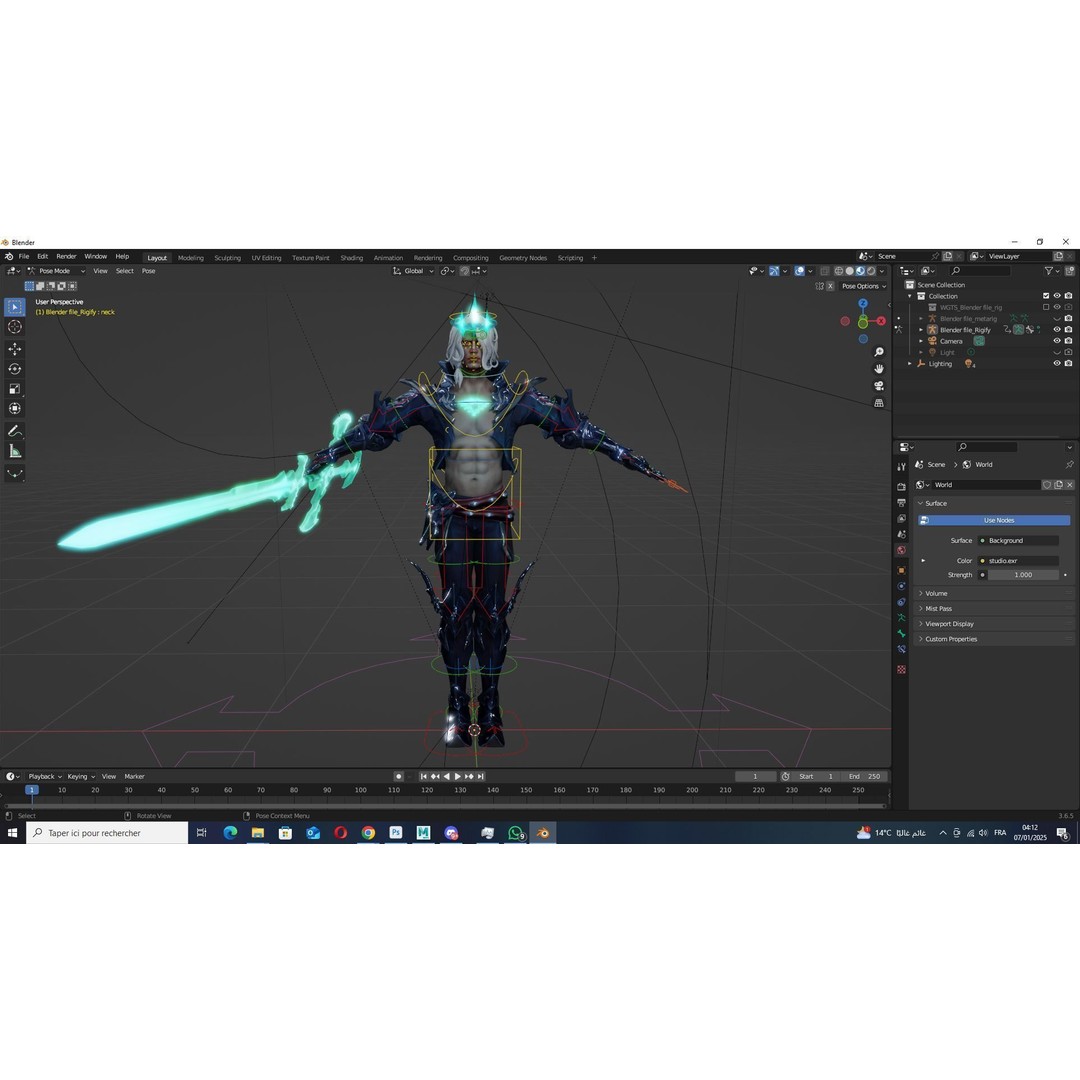
Task: Open the Tool properties tab
Action: (x=902, y=467)
